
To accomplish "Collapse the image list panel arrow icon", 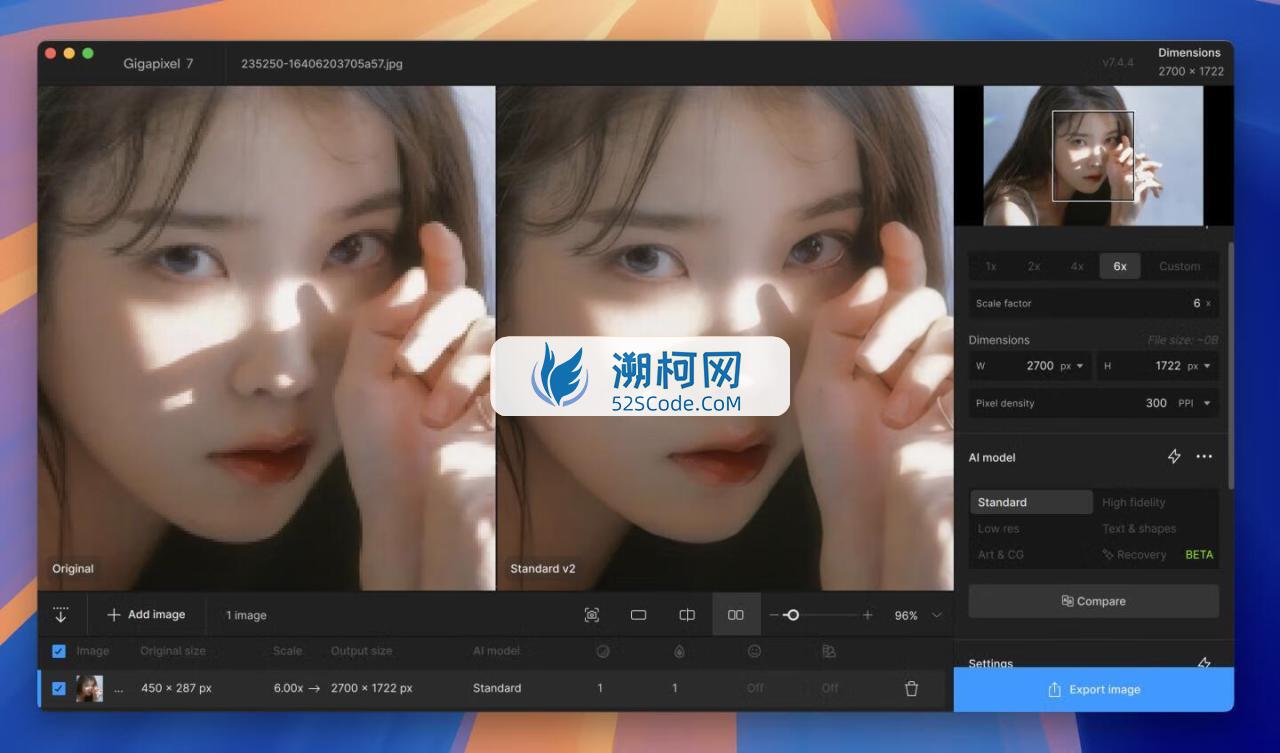I will [61, 615].
